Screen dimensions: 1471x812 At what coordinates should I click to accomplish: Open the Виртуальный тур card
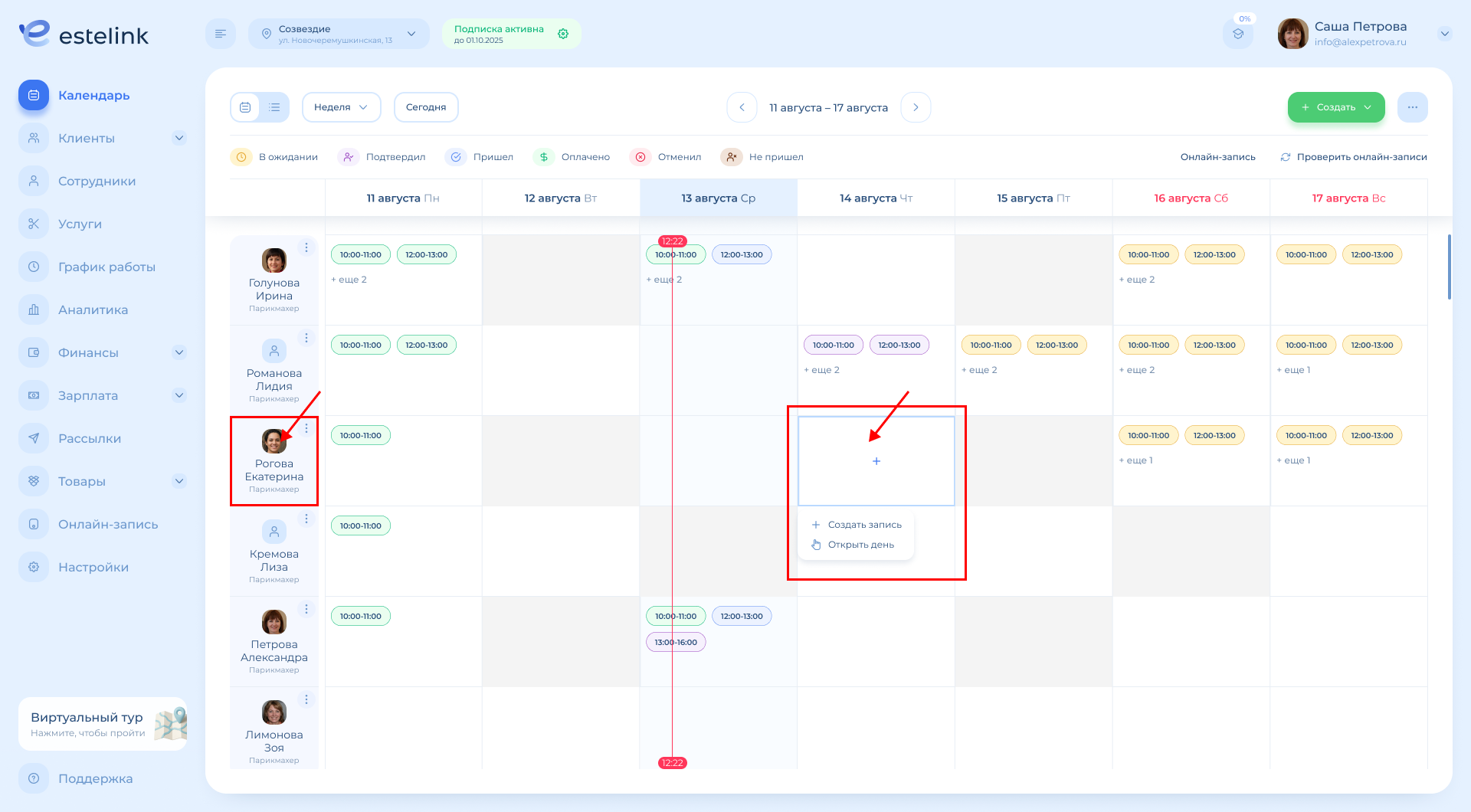tap(103, 724)
